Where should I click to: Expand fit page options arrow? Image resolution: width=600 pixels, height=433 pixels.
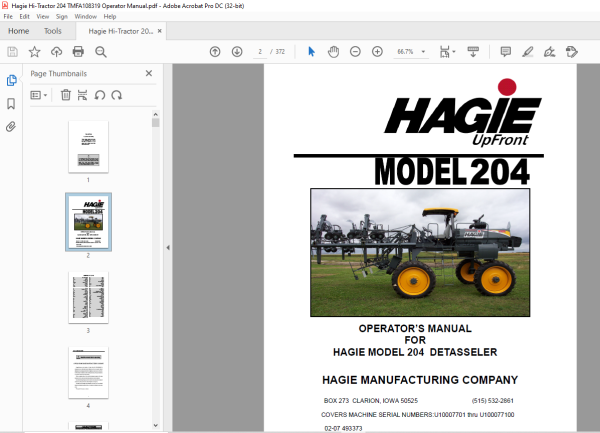(x=454, y=52)
